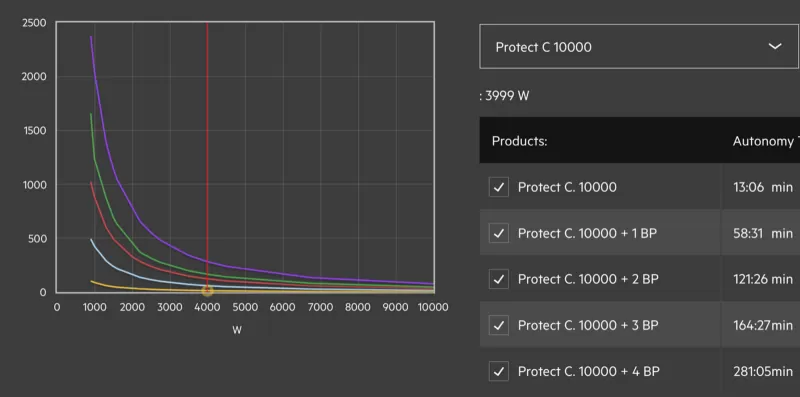
Task: Click the 13:06 min autonomy value
Action: tap(763, 187)
